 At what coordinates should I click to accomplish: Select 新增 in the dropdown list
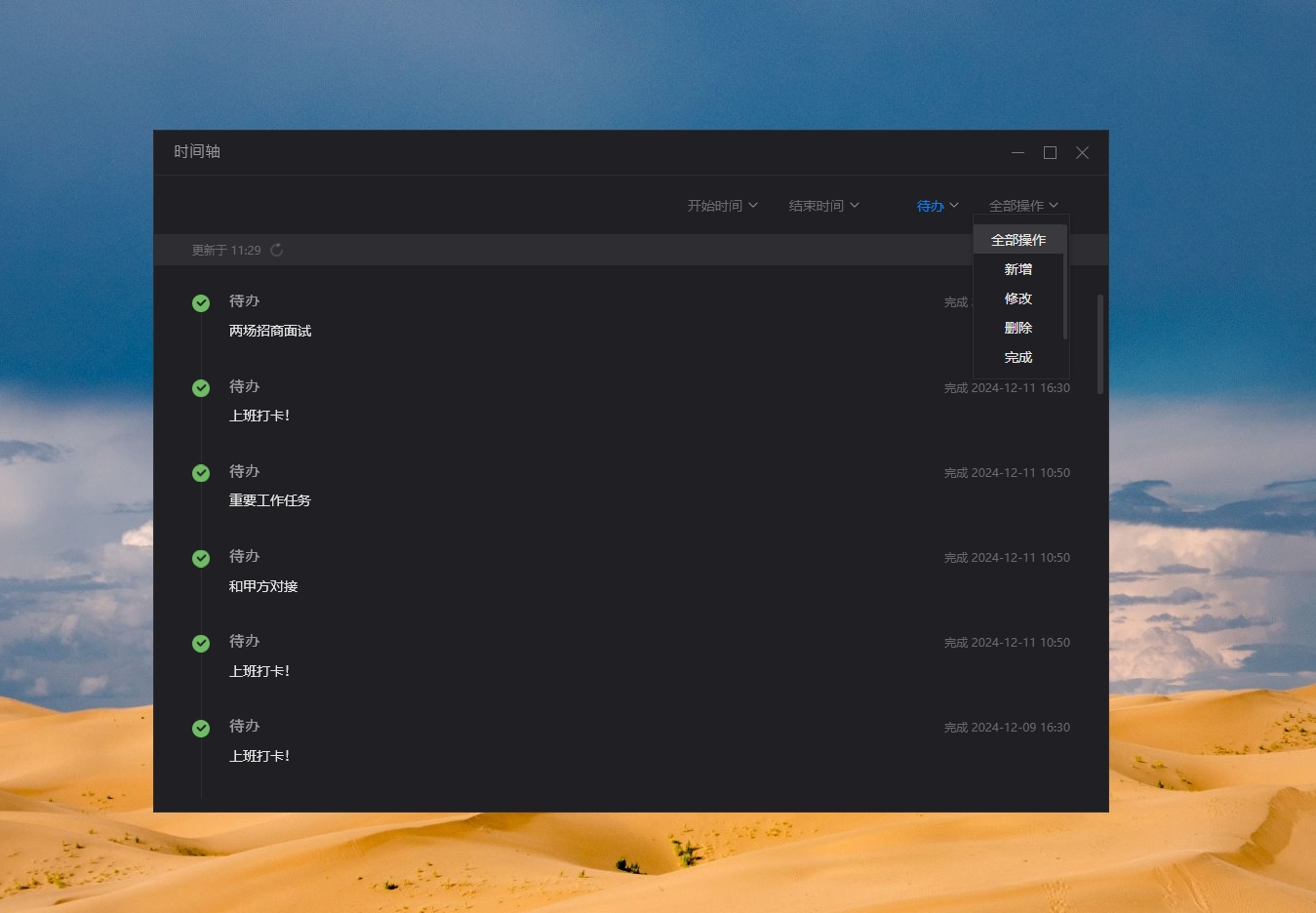1018,269
